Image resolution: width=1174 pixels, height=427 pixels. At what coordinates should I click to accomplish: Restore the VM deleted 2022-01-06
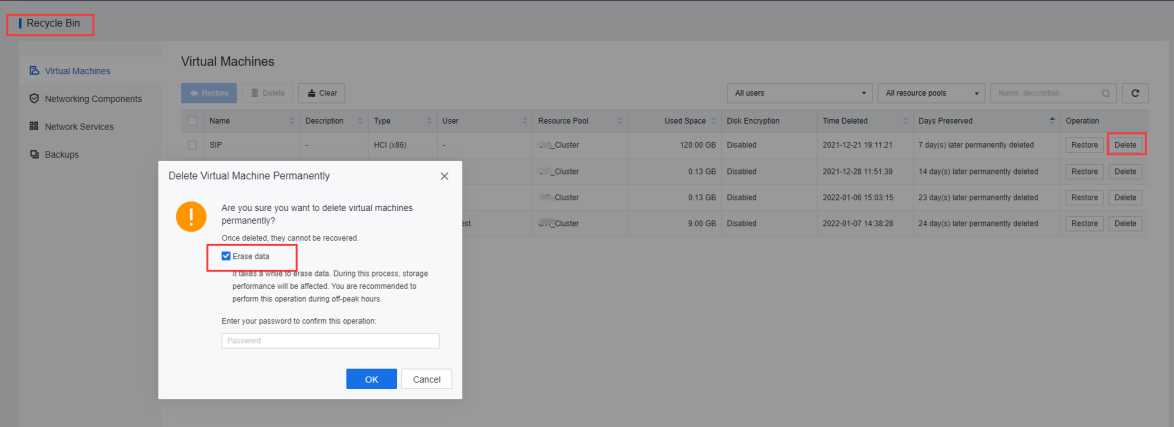click(1084, 197)
